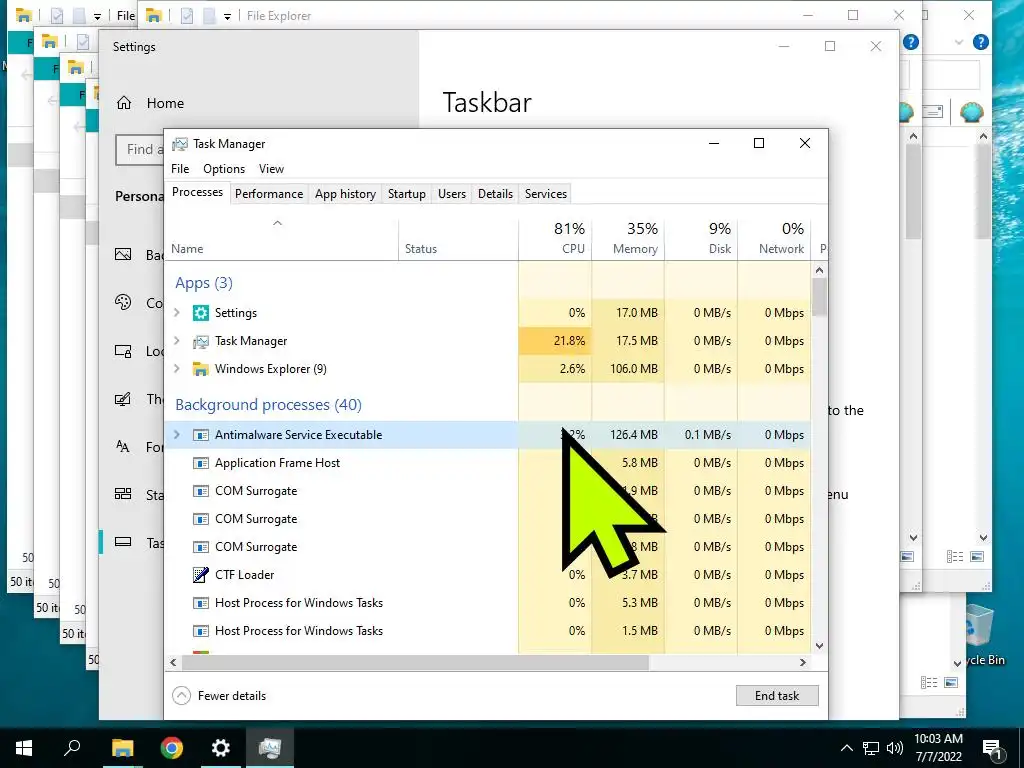
Task: Launch Google Chrome from the taskbar
Action: click(172, 748)
